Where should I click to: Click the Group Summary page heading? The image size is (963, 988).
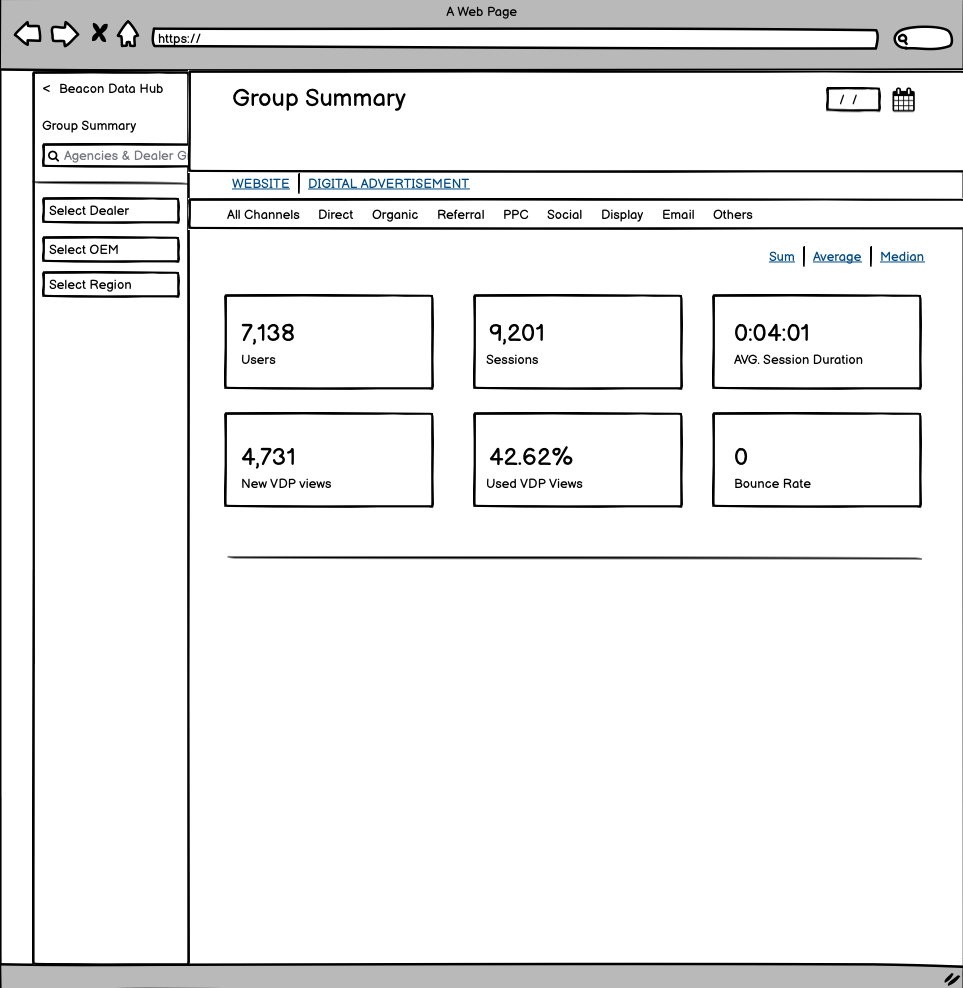click(x=319, y=98)
